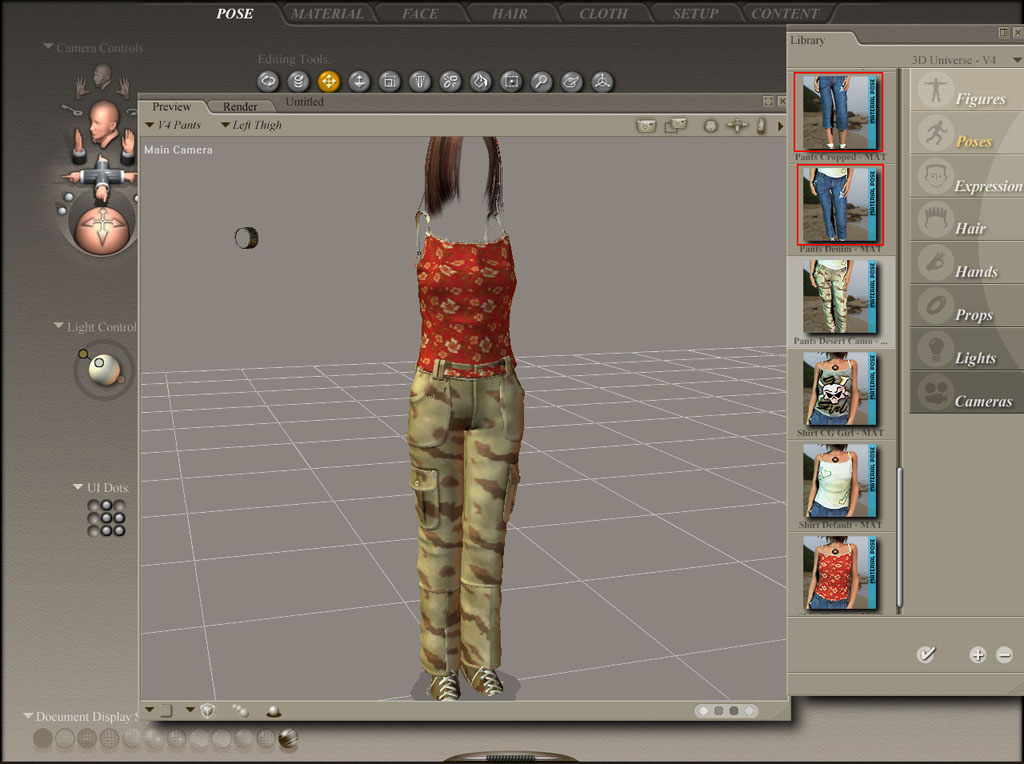Activate the Translate/Pull editing tool

(328, 81)
